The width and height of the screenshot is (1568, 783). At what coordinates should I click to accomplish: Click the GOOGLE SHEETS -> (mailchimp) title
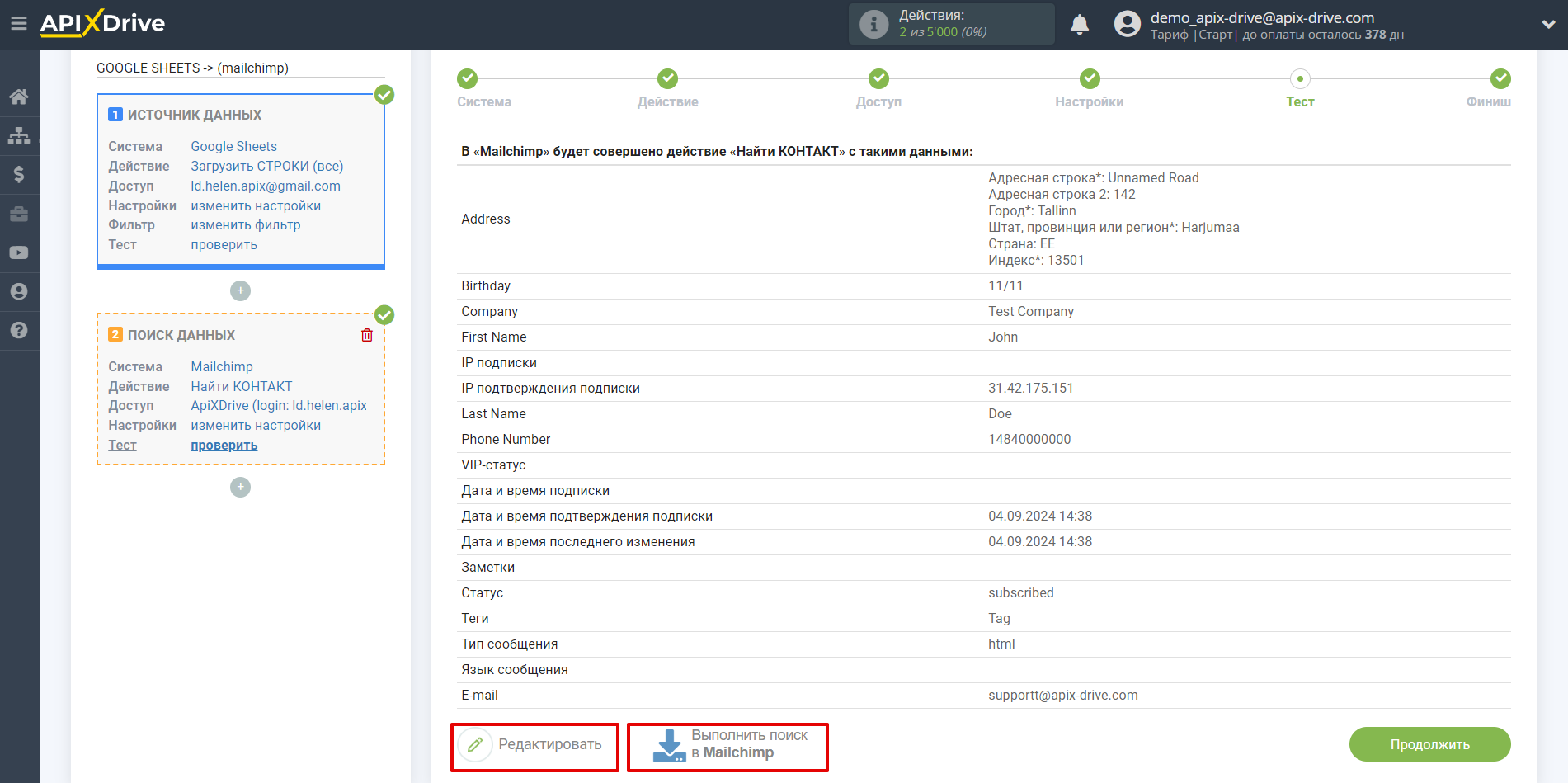coord(192,68)
